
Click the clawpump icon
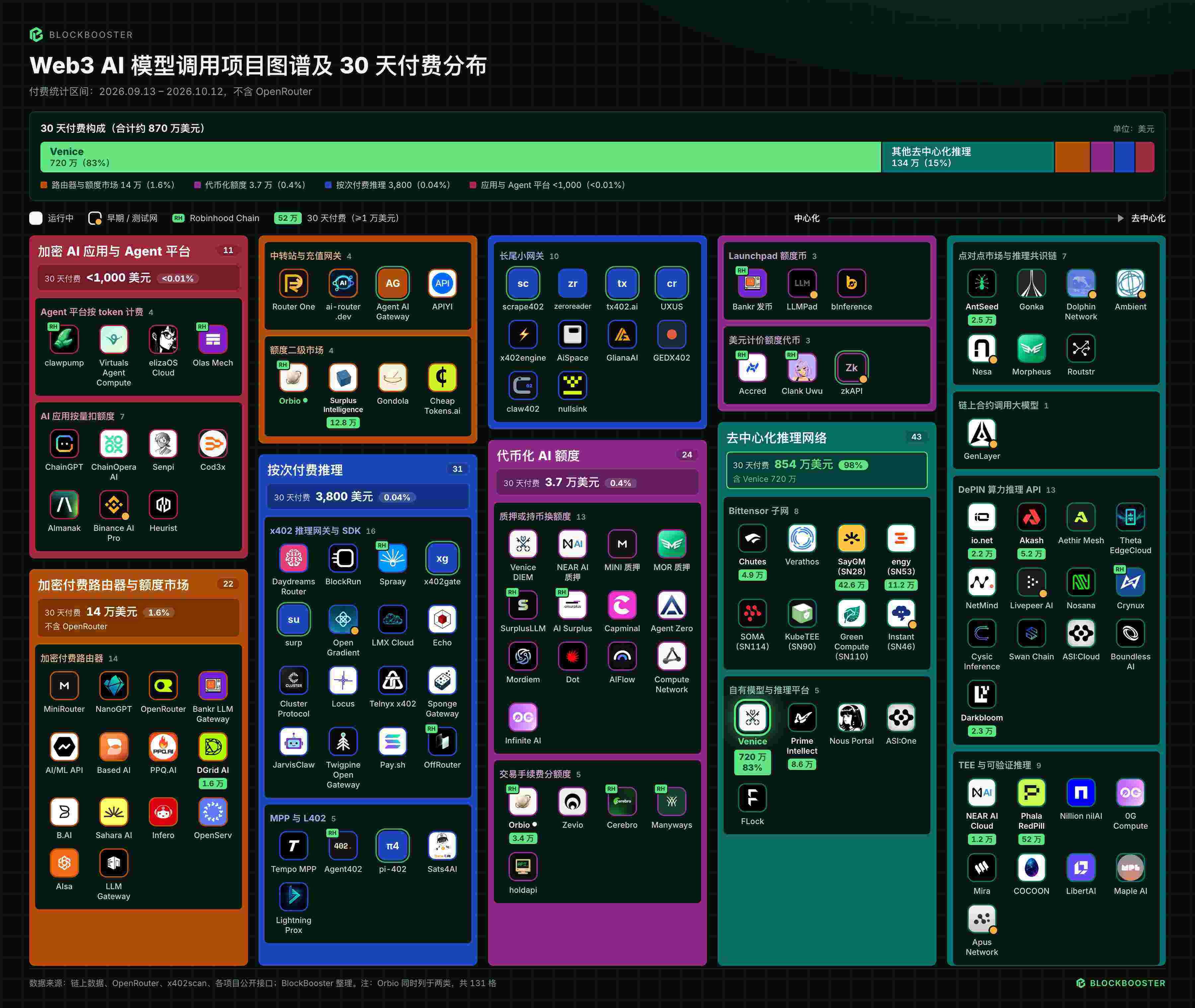pyautogui.click(x=64, y=339)
